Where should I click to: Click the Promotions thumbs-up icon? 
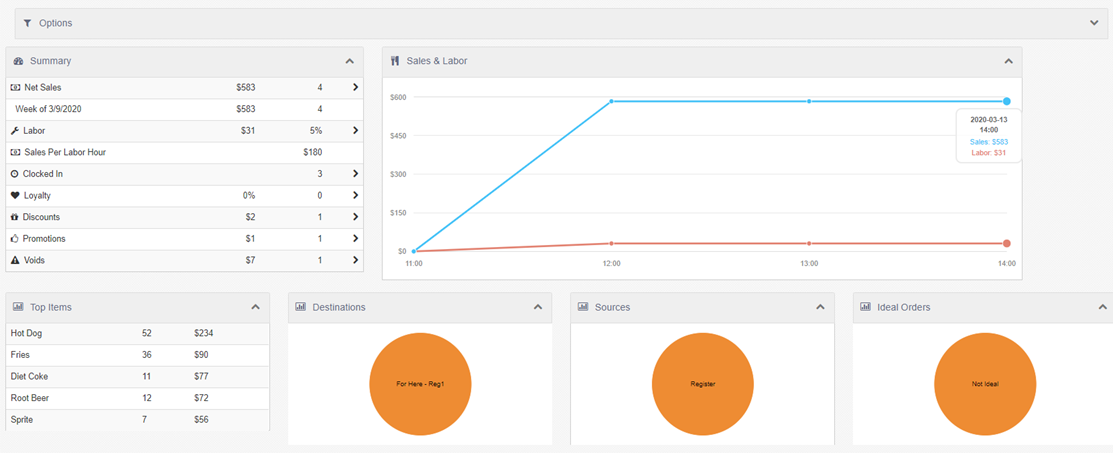point(15,239)
